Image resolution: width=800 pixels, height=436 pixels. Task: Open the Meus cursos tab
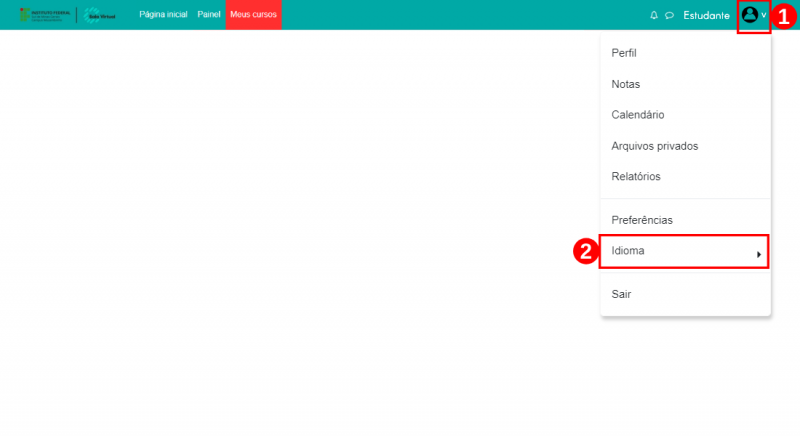pyautogui.click(x=254, y=14)
